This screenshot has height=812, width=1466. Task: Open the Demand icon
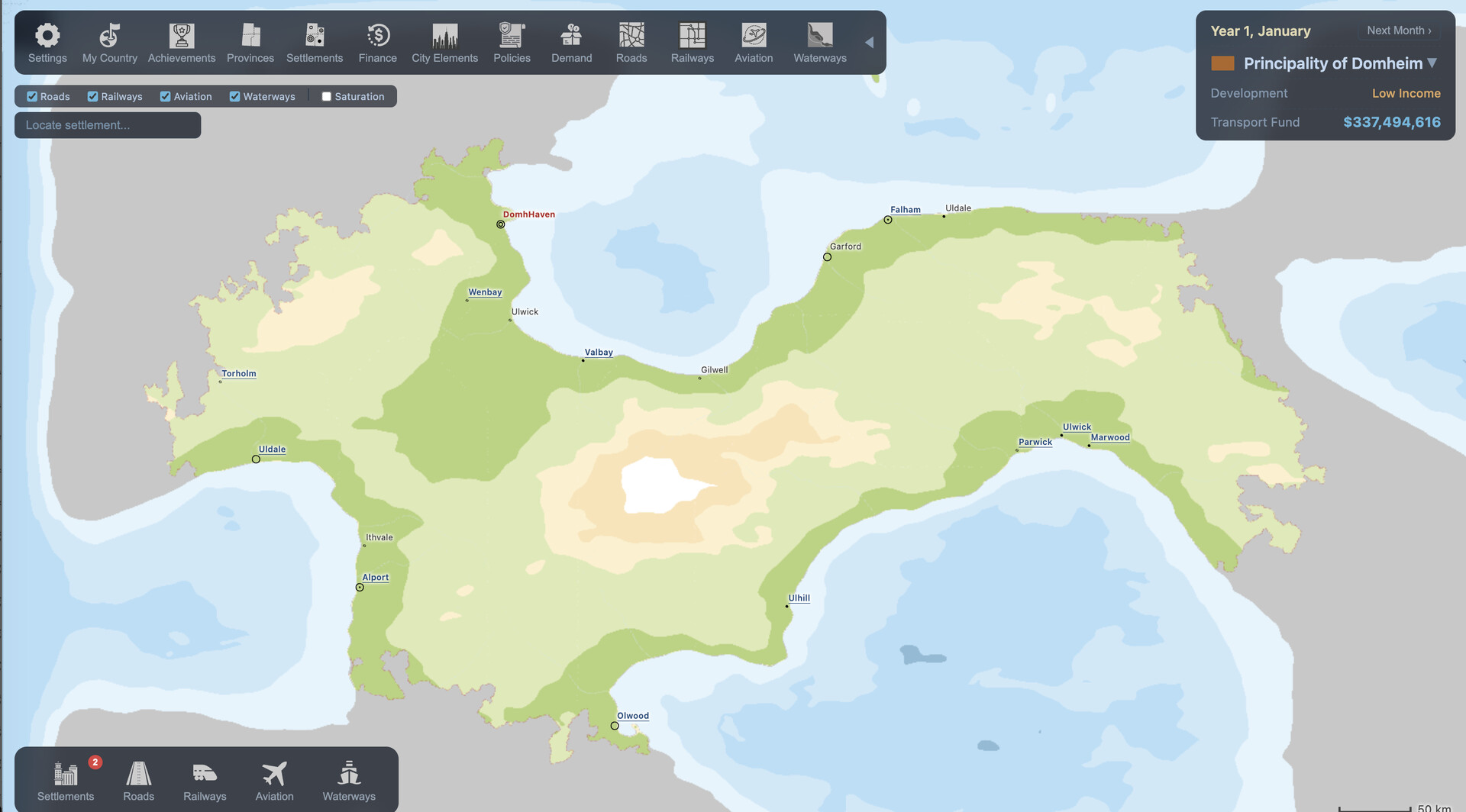(x=571, y=36)
